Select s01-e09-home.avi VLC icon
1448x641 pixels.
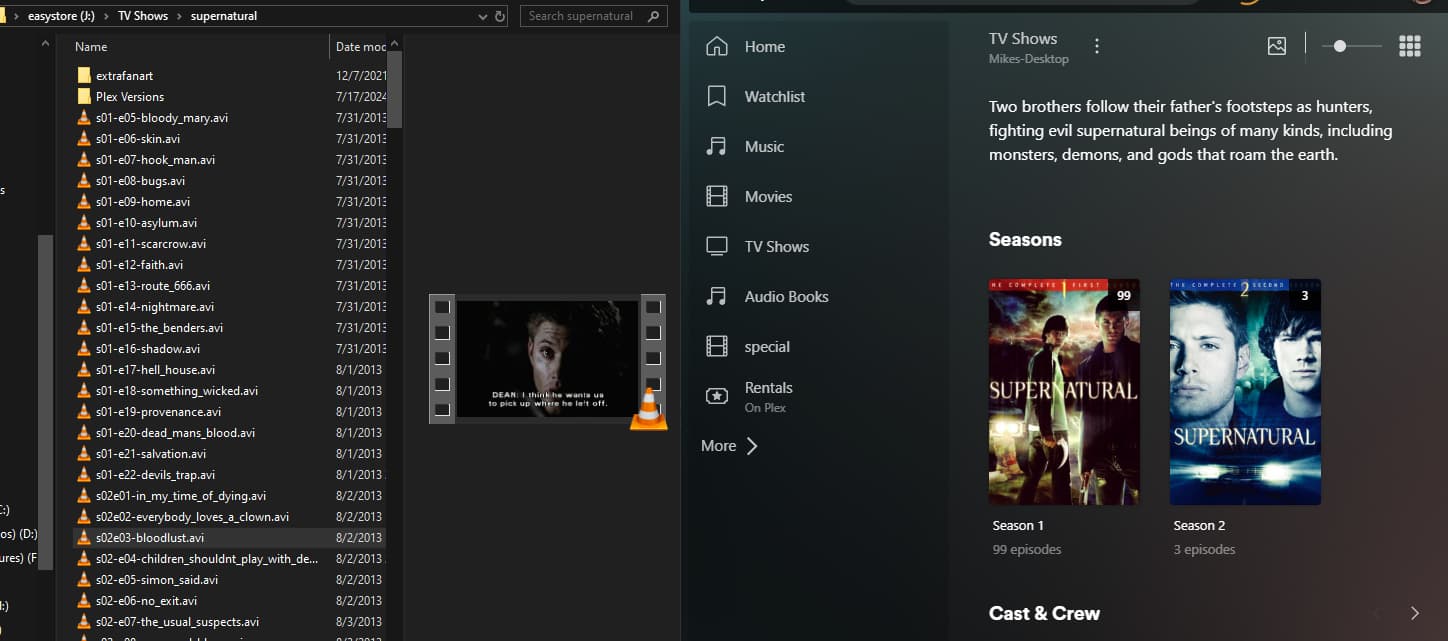(x=84, y=202)
